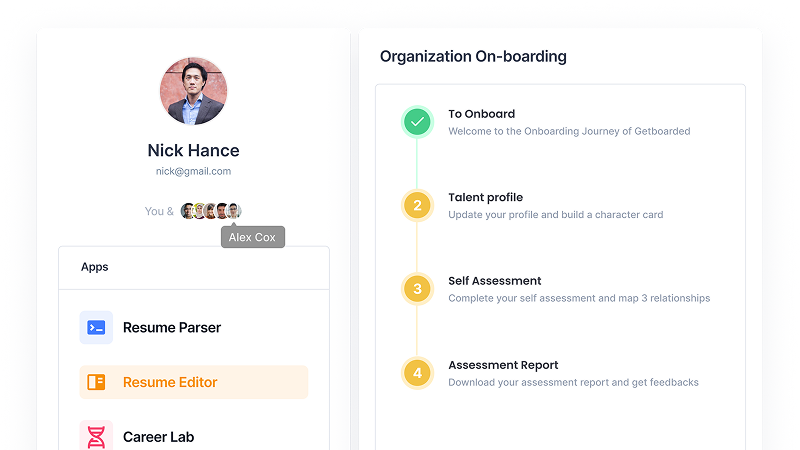Click the first team member avatar
This screenshot has width=800, height=450.
pos(187,211)
